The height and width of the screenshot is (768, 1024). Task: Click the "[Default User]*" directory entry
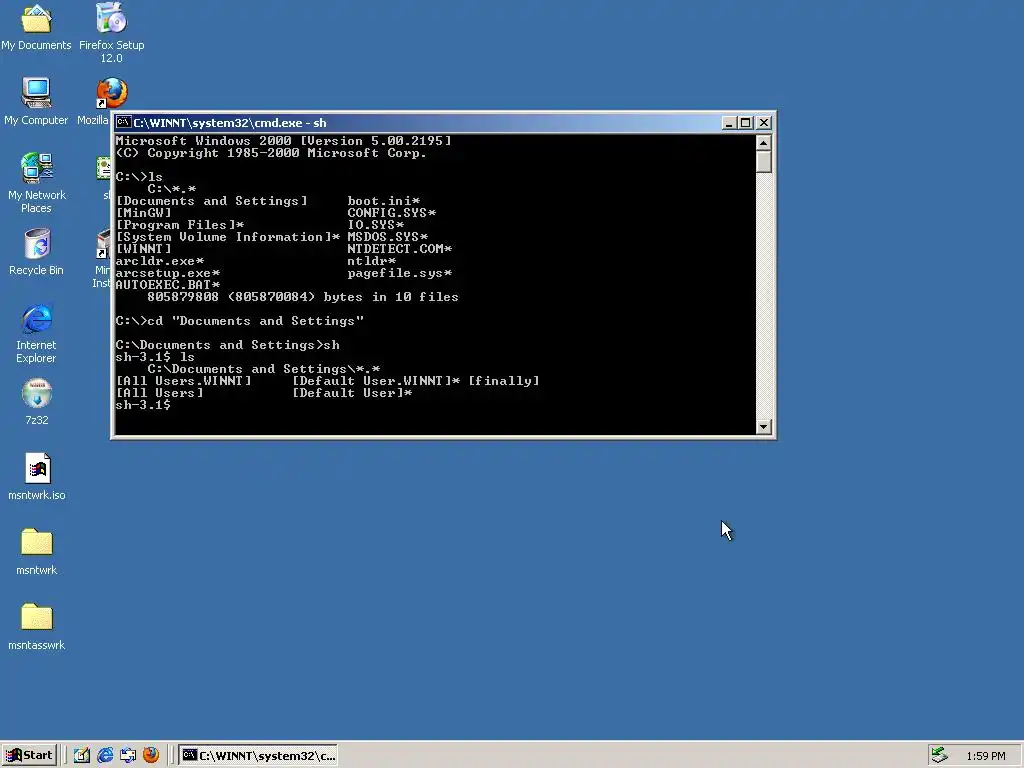[x=352, y=393]
